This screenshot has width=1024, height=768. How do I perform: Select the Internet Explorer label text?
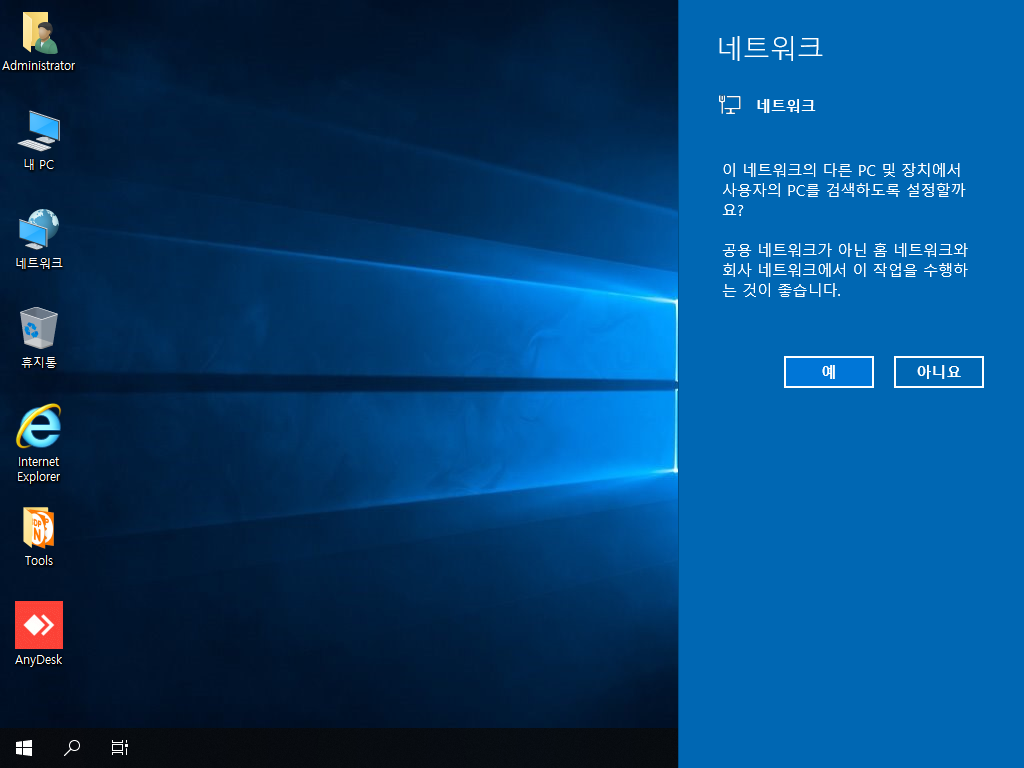pyautogui.click(x=39, y=470)
